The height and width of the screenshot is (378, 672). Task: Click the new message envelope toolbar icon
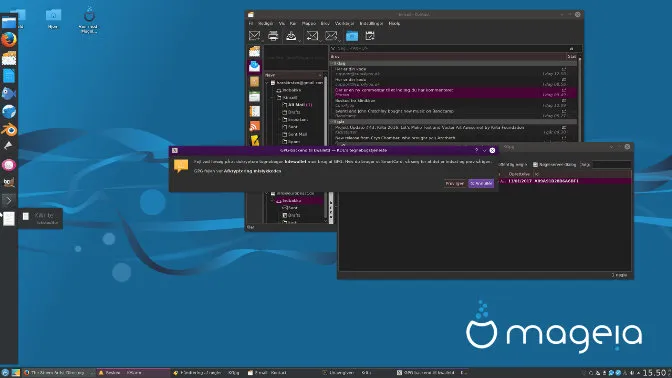(x=255, y=36)
